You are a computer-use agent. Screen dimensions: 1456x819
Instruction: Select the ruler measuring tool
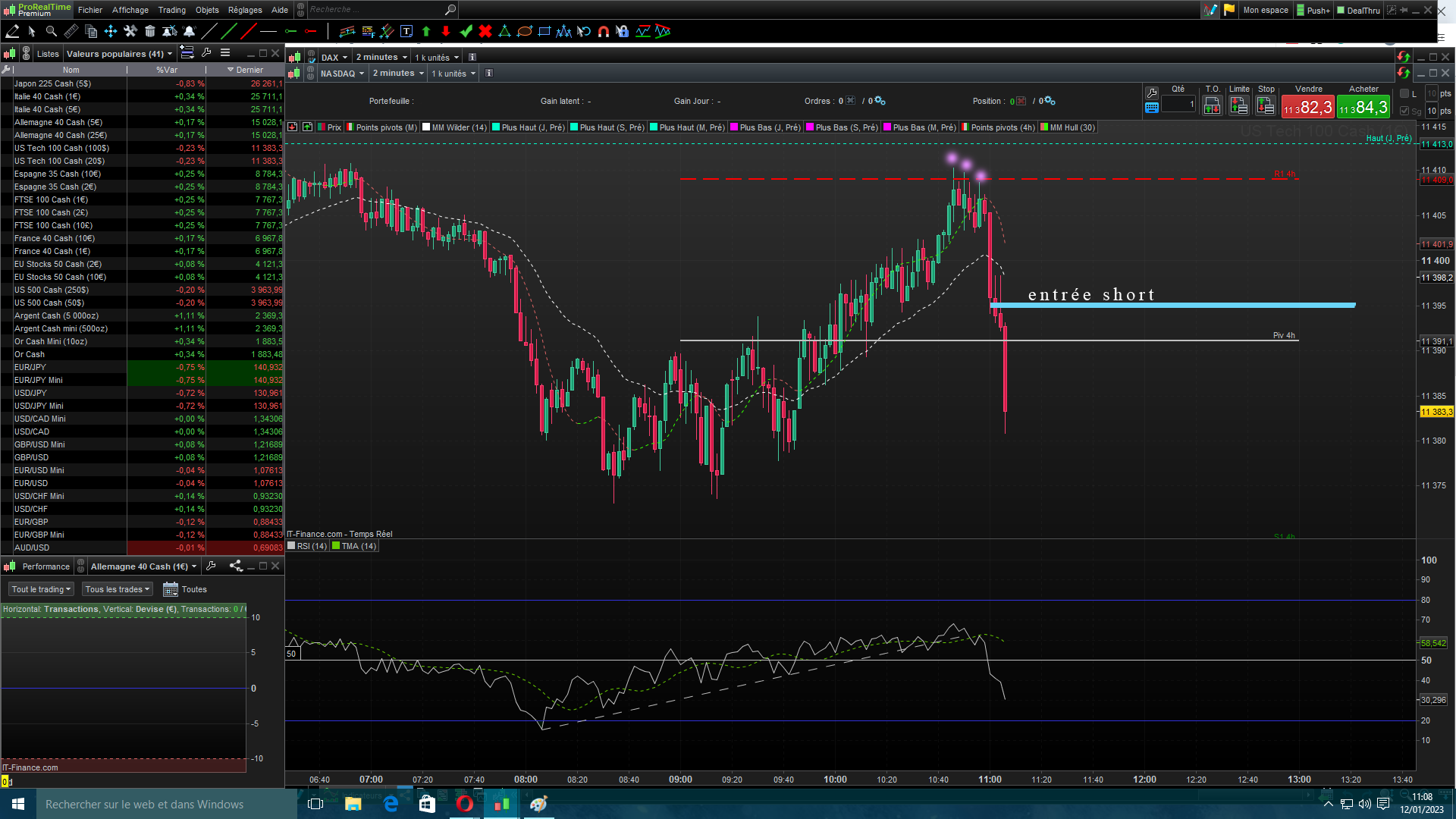coord(71,31)
